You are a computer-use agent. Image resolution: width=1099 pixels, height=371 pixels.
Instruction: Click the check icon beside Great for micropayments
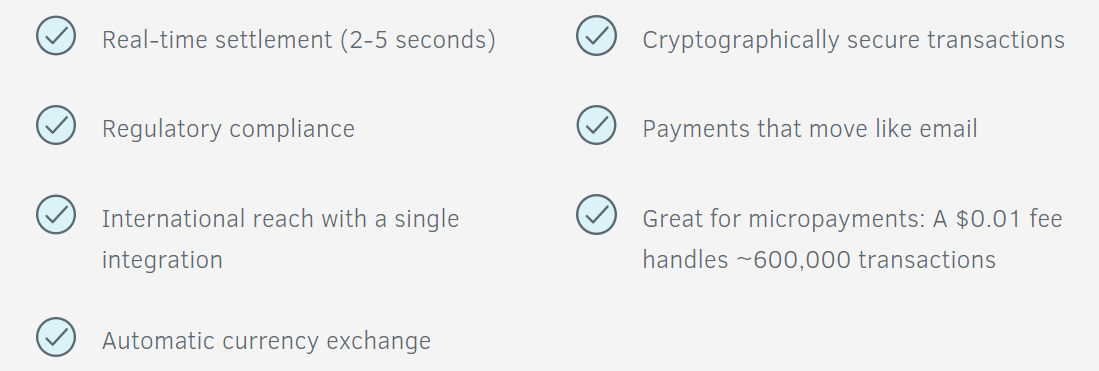click(596, 214)
